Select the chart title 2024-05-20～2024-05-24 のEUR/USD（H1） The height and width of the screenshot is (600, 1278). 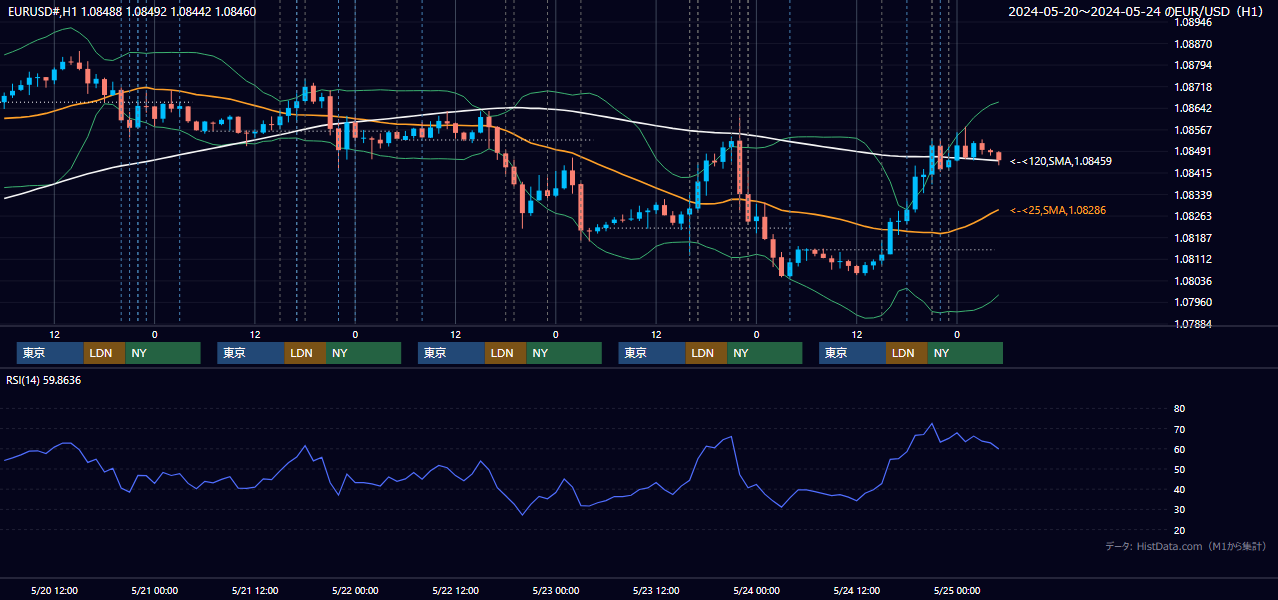1135,12
